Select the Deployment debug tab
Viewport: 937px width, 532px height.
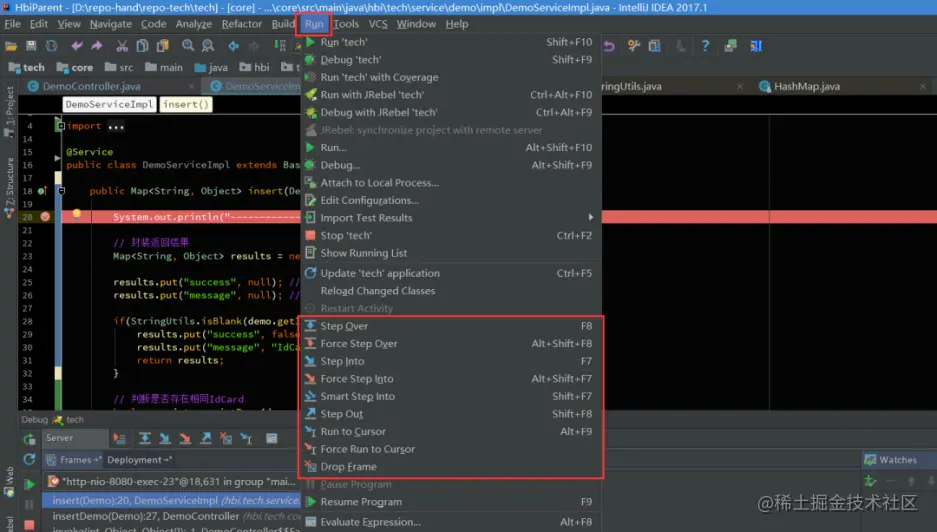[139, 460]
